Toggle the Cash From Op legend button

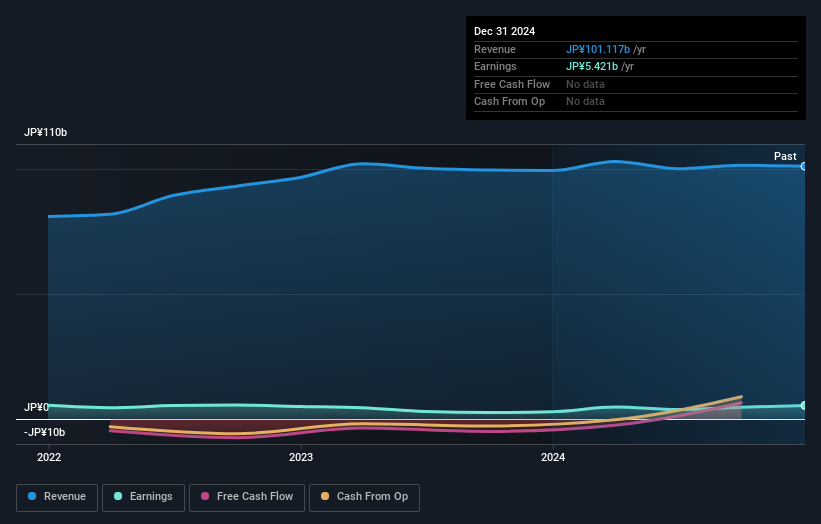(364, 497)
